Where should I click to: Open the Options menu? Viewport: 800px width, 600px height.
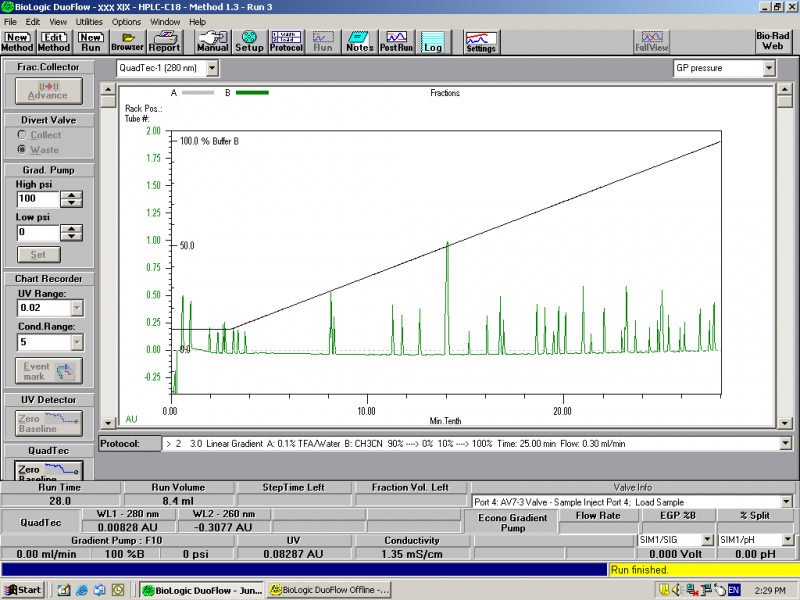[x=126, y=21]
